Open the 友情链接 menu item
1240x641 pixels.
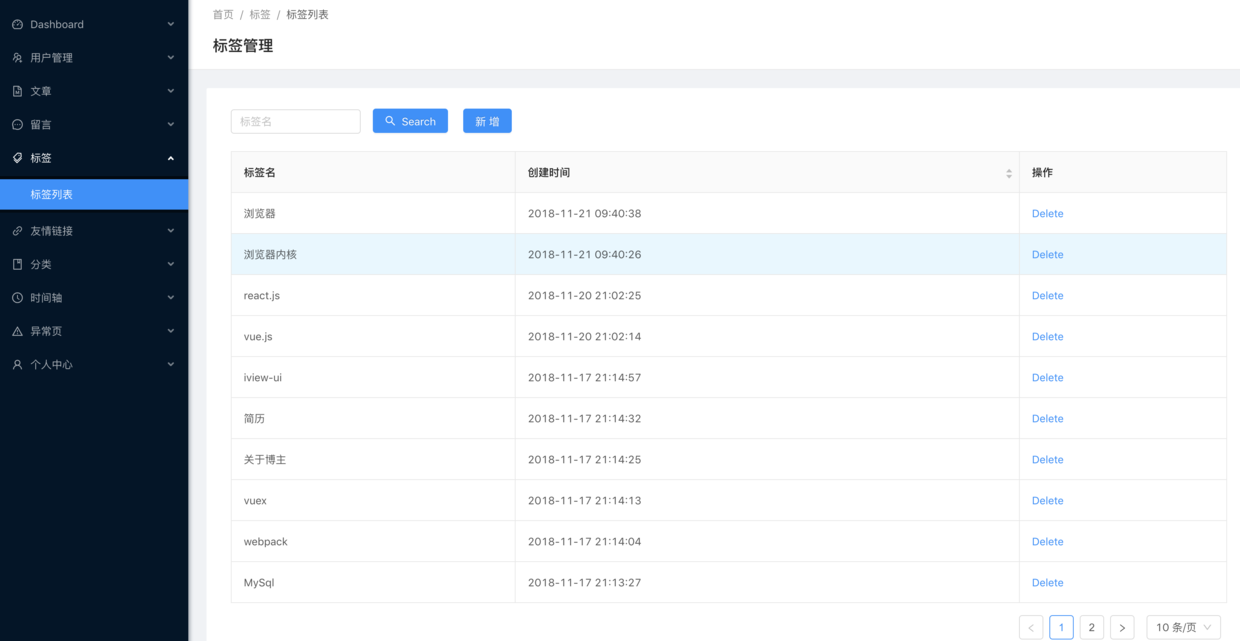click(94, 231)
